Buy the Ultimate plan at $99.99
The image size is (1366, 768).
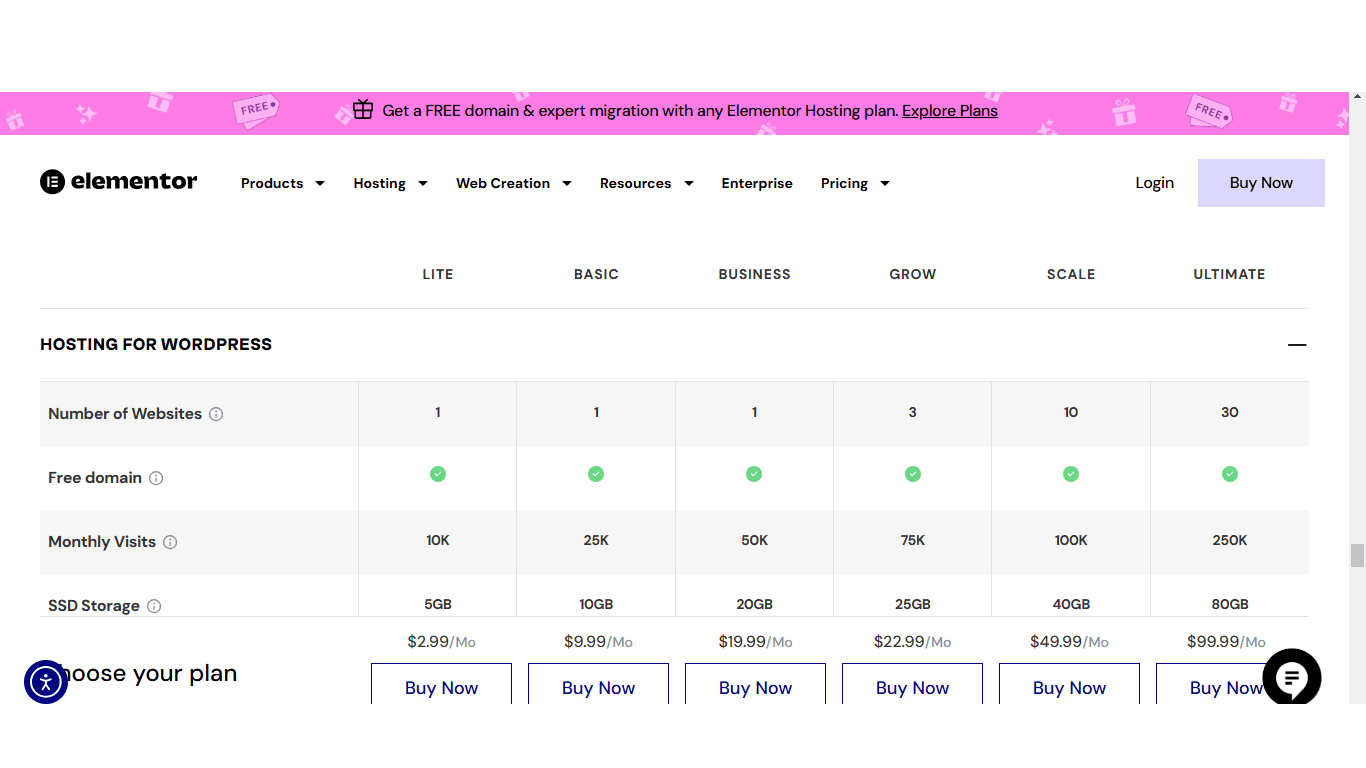[x=1226, y=684]
